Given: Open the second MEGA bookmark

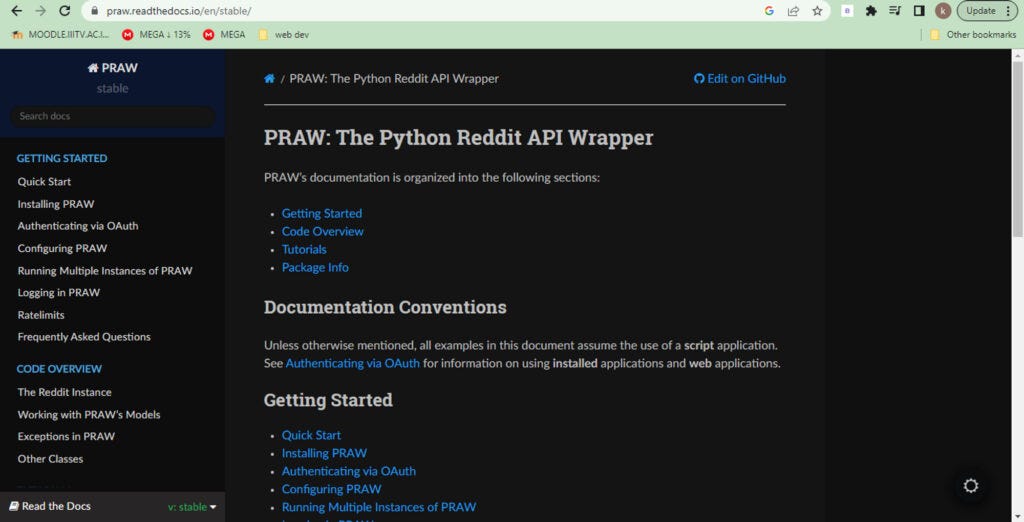Looking at the screenshot, I should tap(224, 35).
